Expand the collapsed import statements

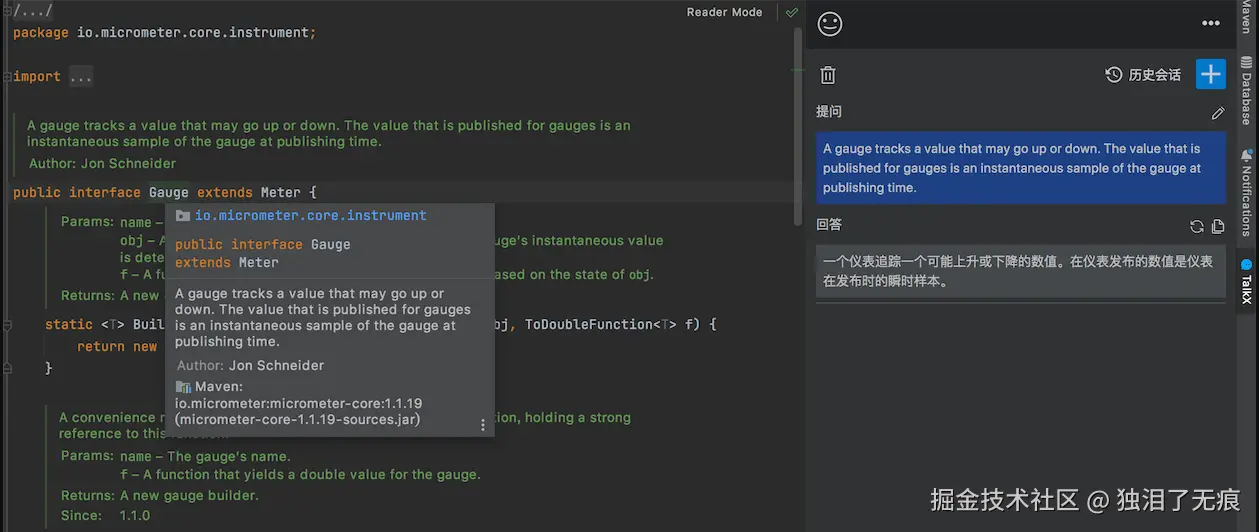81,77
